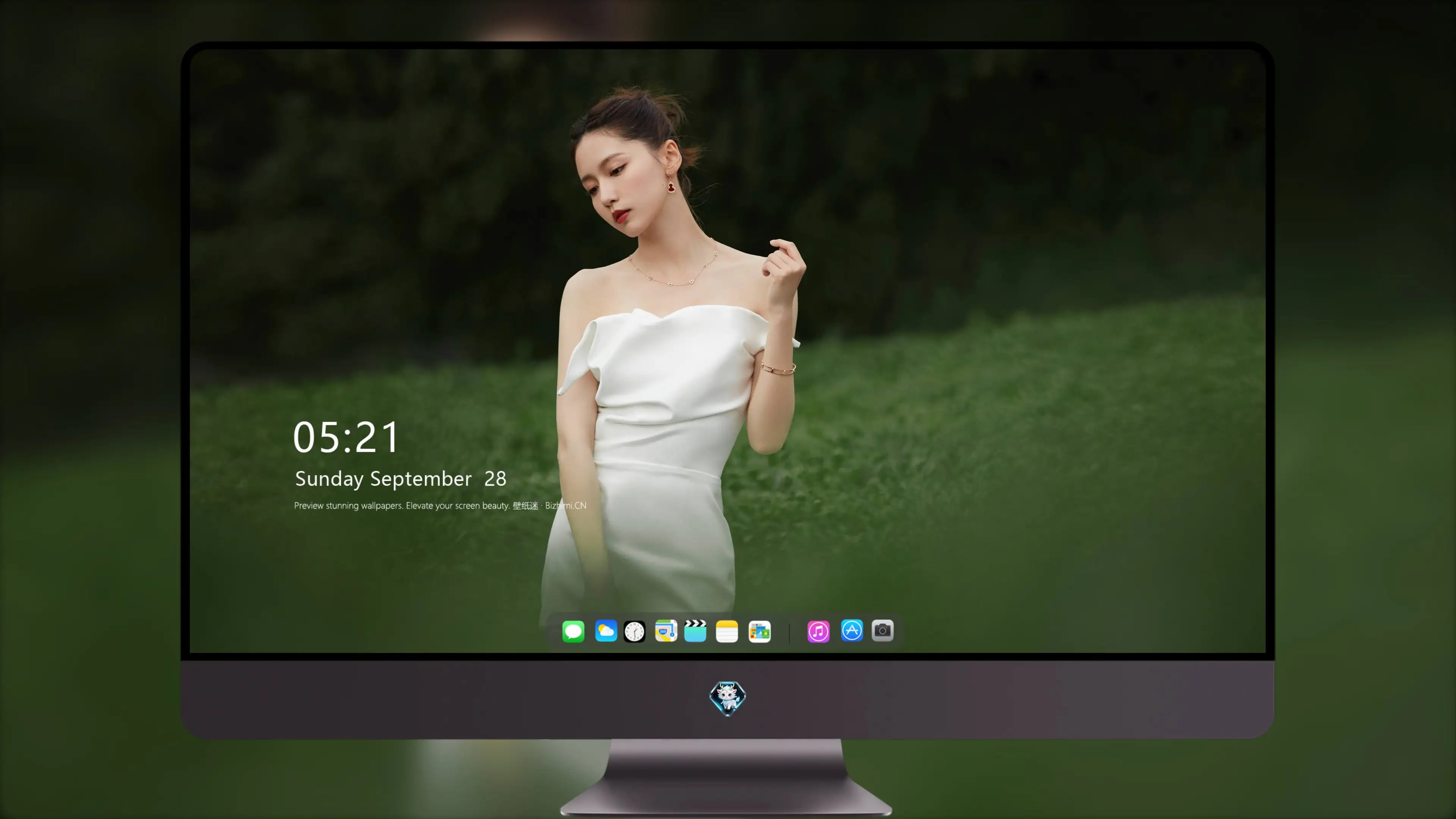Open the Weather app in the dock
Viewport: 1456px width, 819px height.
click(x=606, y=631)
